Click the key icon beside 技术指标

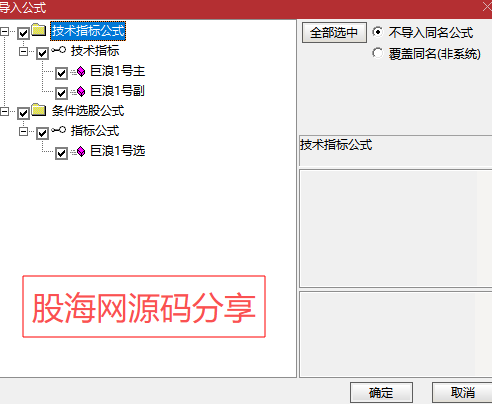[59, 50]
